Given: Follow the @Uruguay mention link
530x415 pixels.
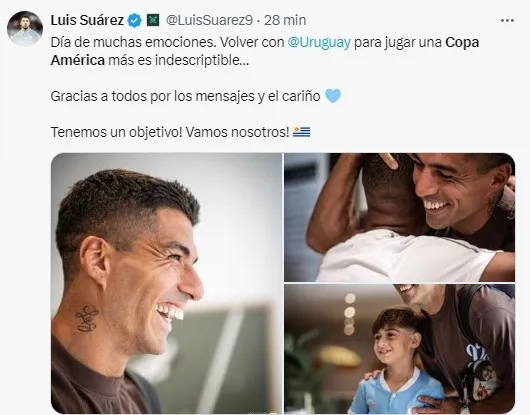Looking at the screenshot, I should 319,43.
